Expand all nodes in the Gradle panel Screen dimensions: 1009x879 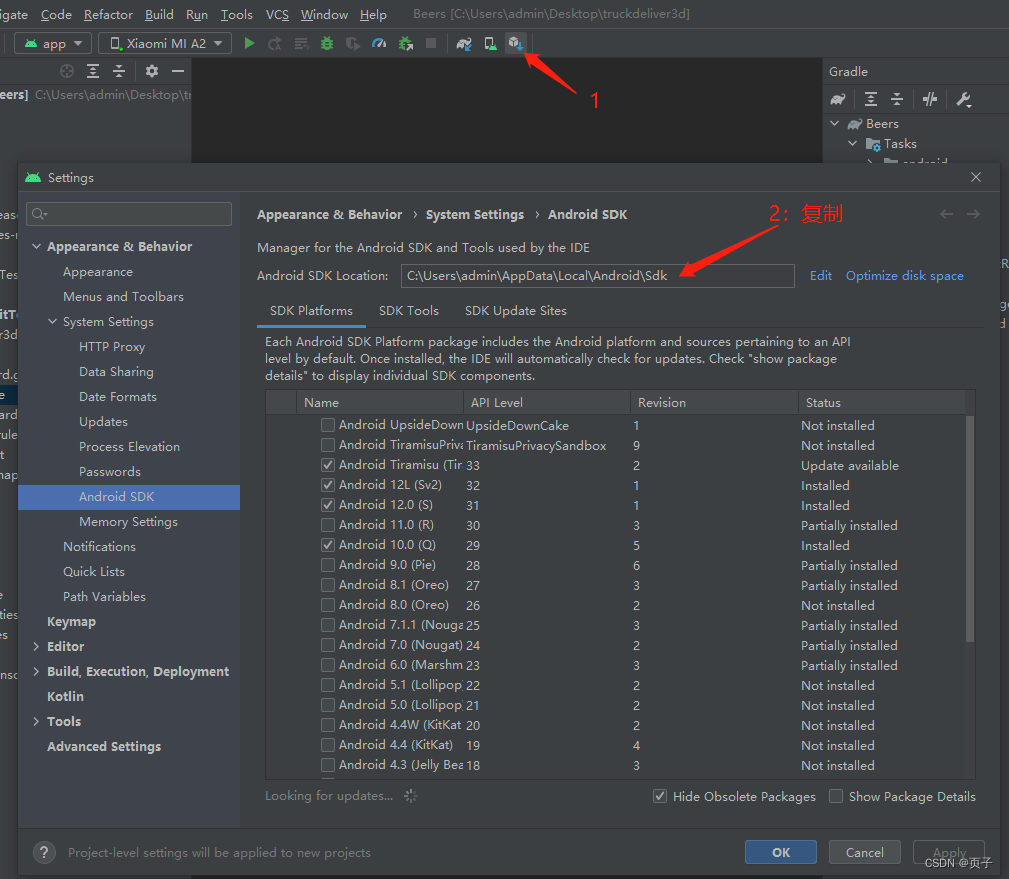point(871,98)
